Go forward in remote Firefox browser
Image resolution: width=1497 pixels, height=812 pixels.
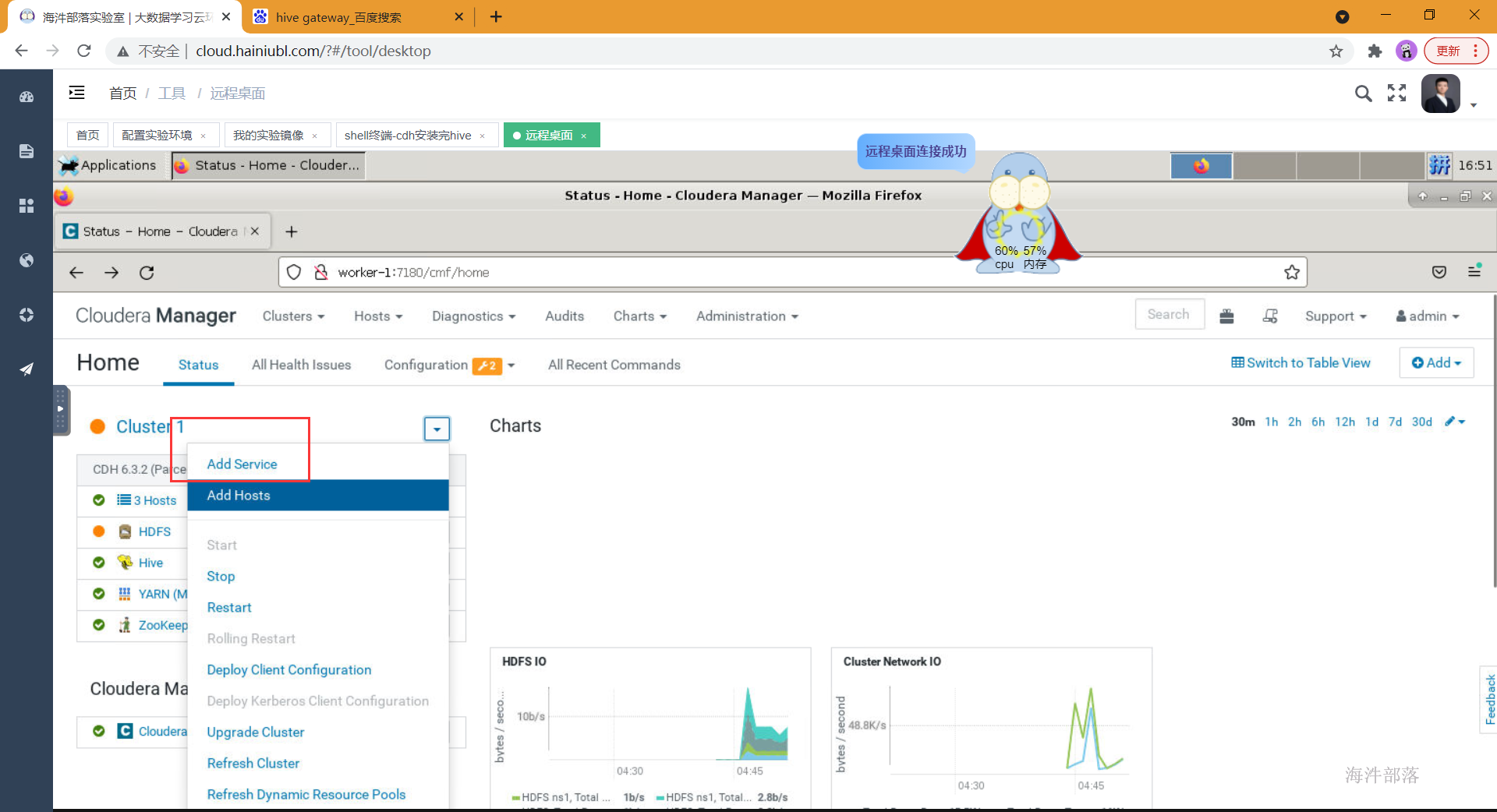(x=111, y=272)
